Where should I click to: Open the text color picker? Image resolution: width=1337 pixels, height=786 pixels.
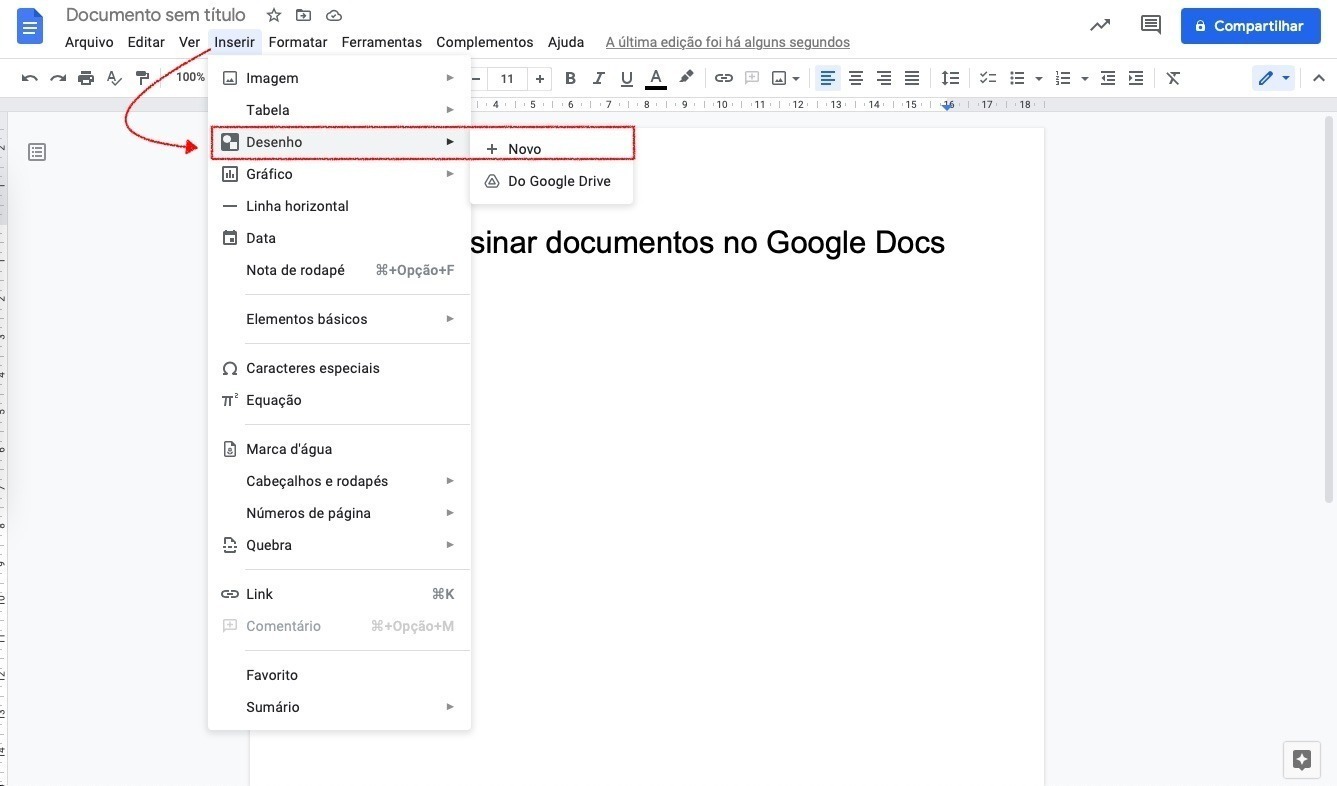point(656,78)
